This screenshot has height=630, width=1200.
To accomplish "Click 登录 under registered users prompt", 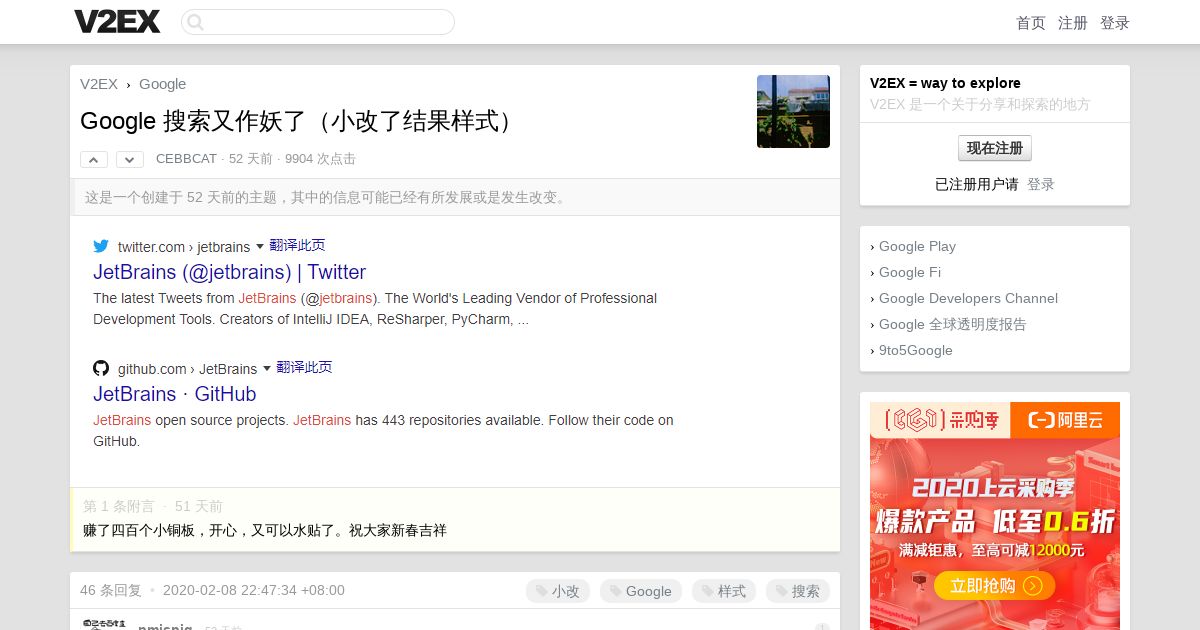I will coord(1041,184).
